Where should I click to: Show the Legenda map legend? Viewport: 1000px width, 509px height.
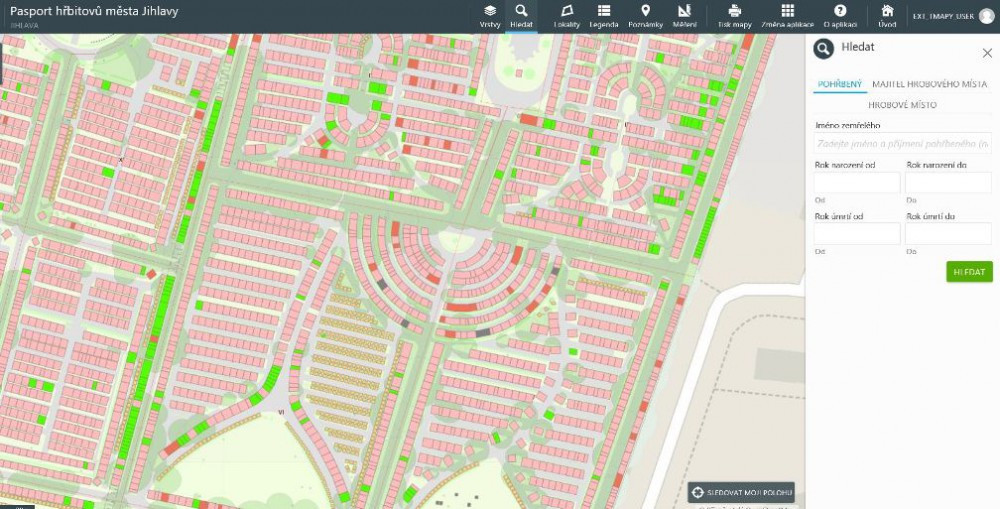coord(604,15)
